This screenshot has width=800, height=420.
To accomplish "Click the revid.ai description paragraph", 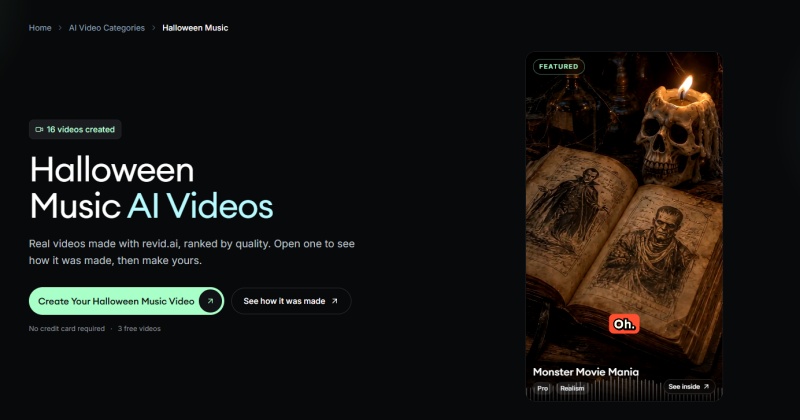I will 192,252.
